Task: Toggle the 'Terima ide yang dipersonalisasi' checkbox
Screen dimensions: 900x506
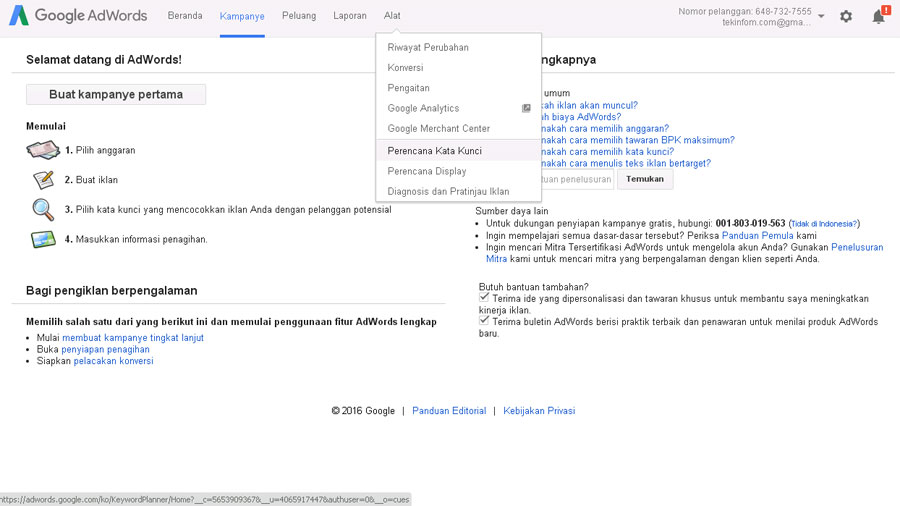Action: pyautogui.click(x=484, y=297)
